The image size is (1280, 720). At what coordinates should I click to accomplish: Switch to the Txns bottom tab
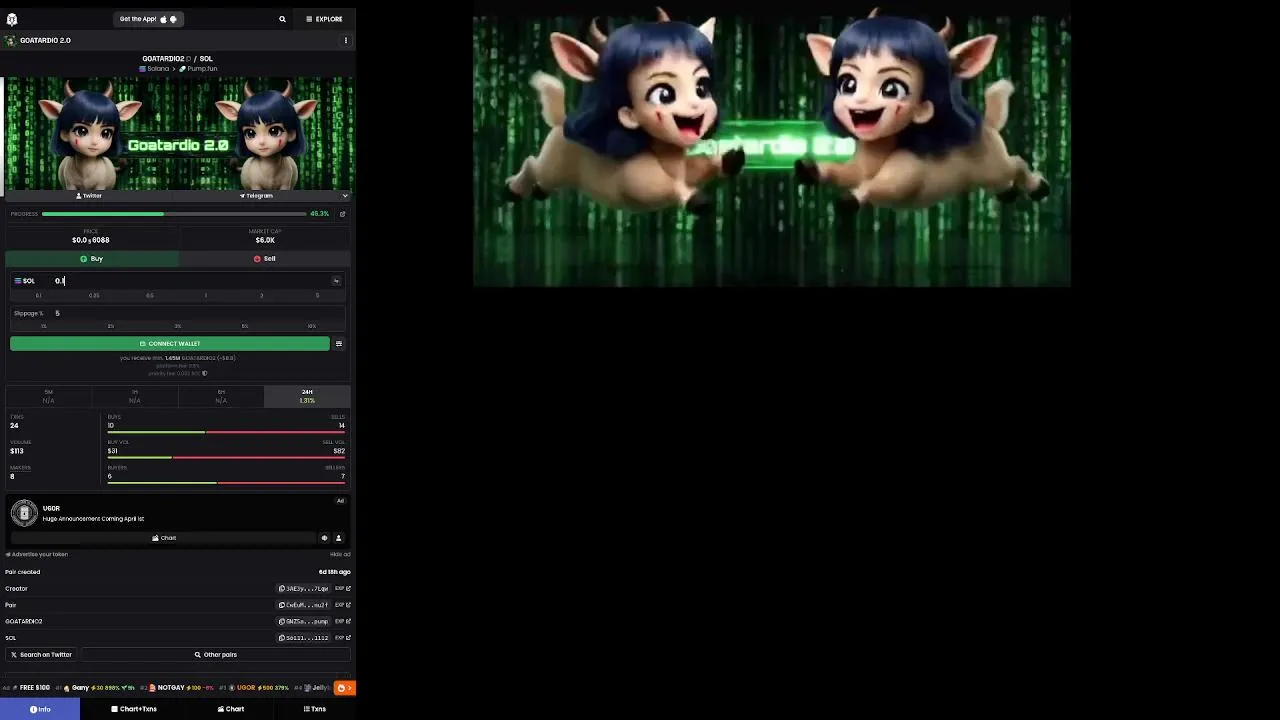tap(315, 709)
